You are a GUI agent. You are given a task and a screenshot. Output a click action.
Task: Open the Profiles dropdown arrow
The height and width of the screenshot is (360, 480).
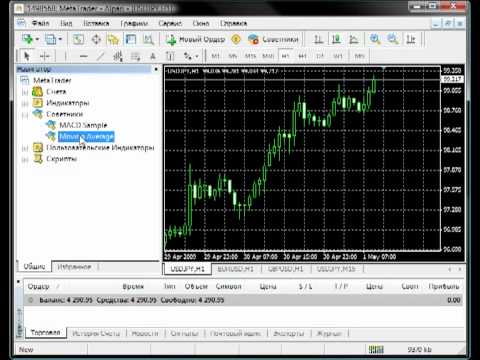(60, 39)
